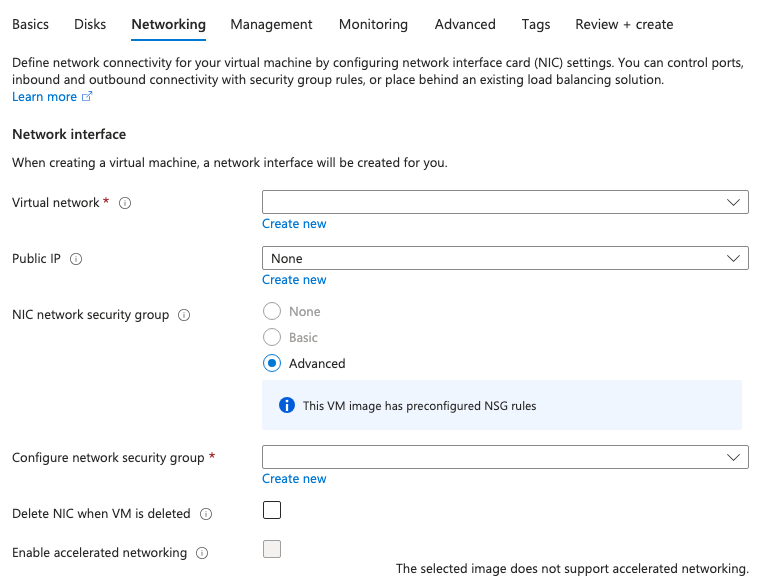Go to the Review + create tab

[x=624, y=24]
